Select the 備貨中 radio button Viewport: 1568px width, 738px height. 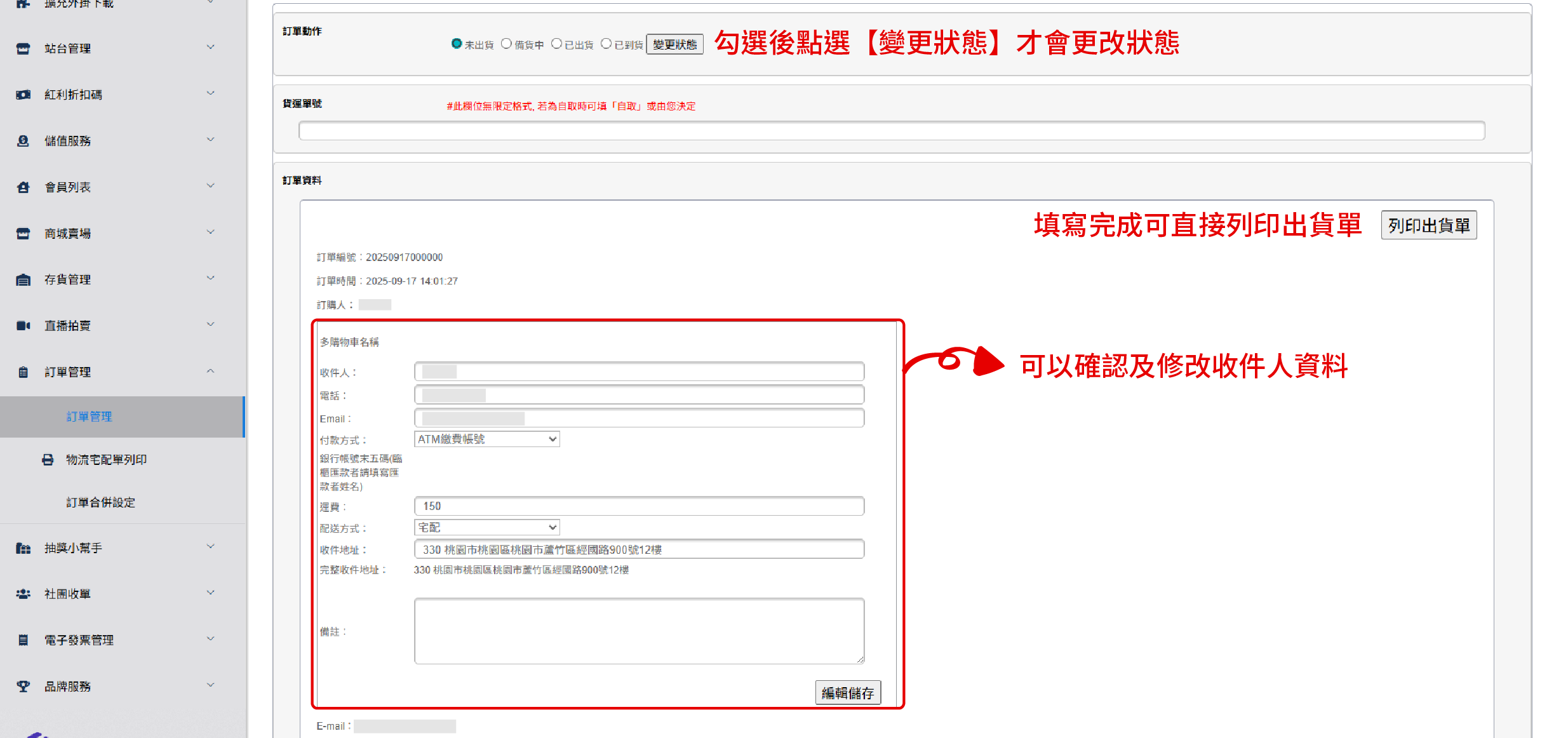(506, 44)
